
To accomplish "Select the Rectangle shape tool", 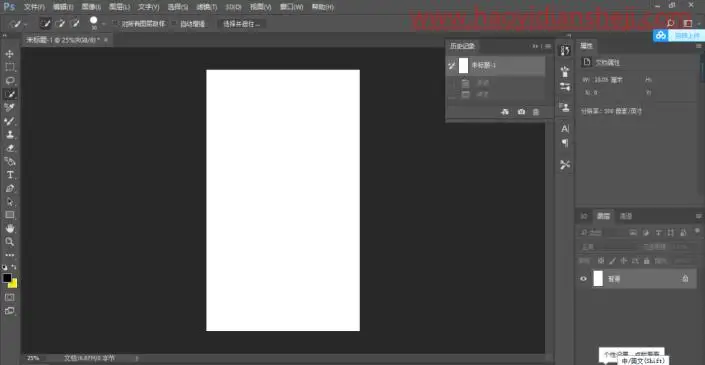I will [9, 215].
